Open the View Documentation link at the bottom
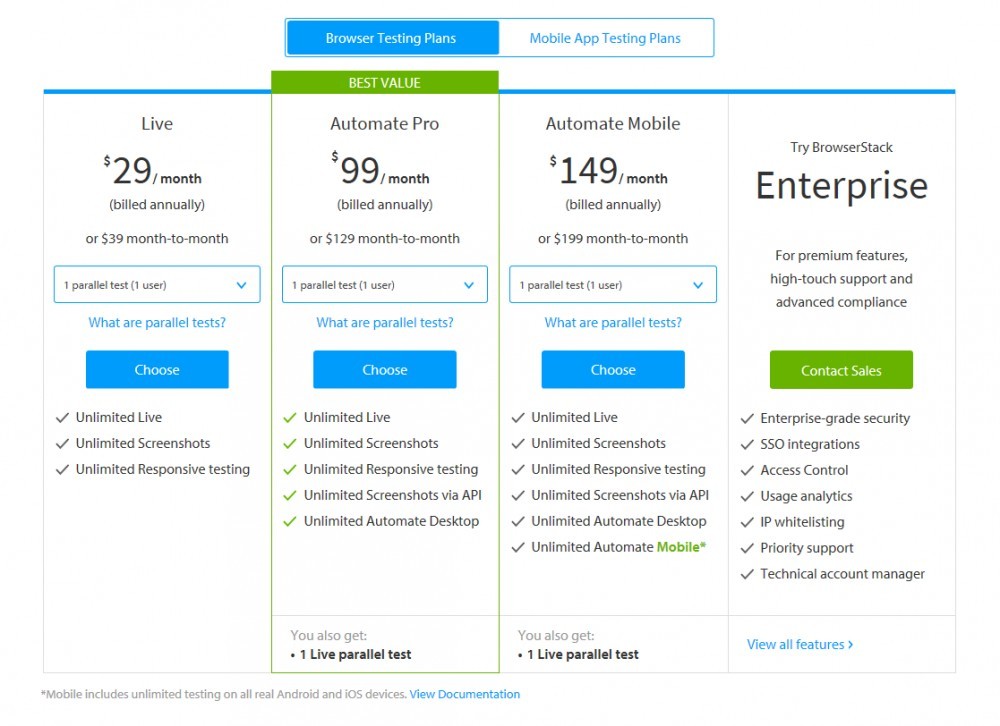The image size is (1000, 726). (x=464, y=693)
